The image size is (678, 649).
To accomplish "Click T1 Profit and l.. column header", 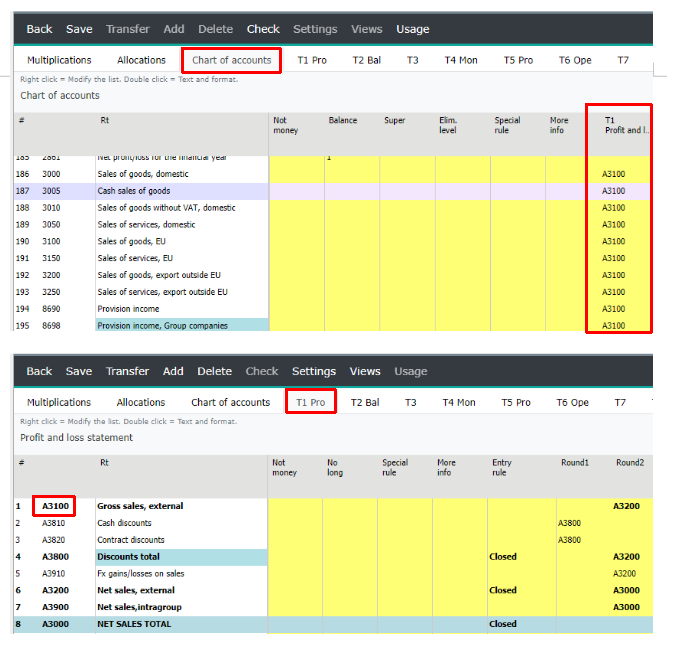I will (626, 125).
